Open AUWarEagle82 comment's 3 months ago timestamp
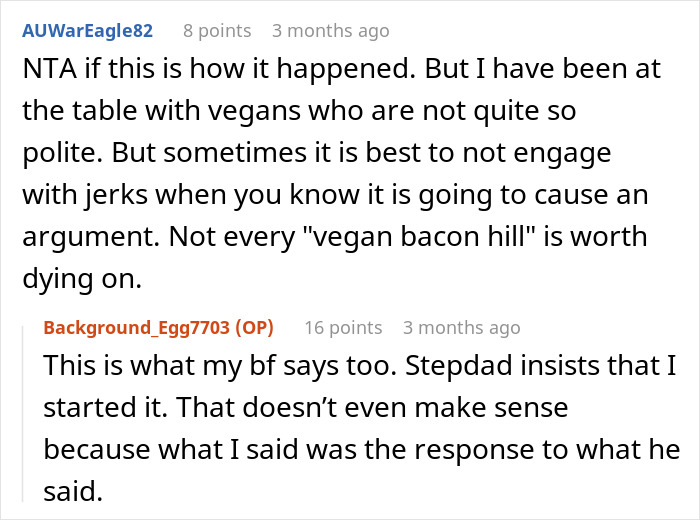 (x=329, y=31)
